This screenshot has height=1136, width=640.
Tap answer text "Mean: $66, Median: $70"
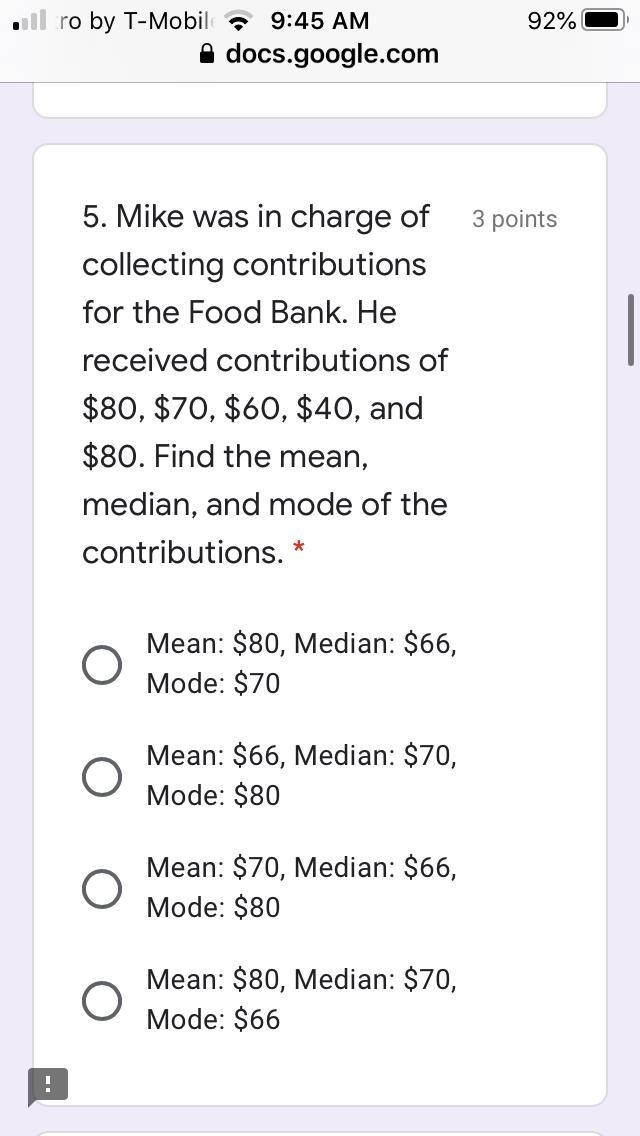click(301, 756)
